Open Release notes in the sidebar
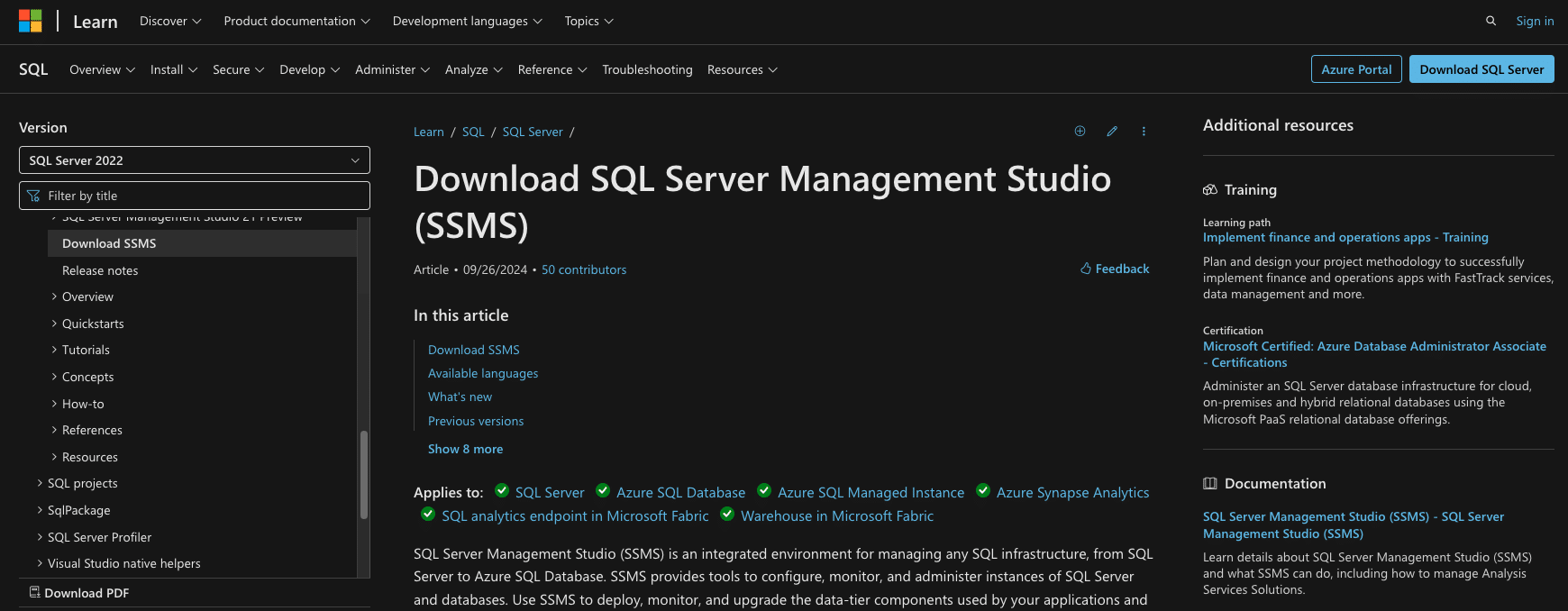Viewport: 1568px width, 611px height. [x=100, y=270]
